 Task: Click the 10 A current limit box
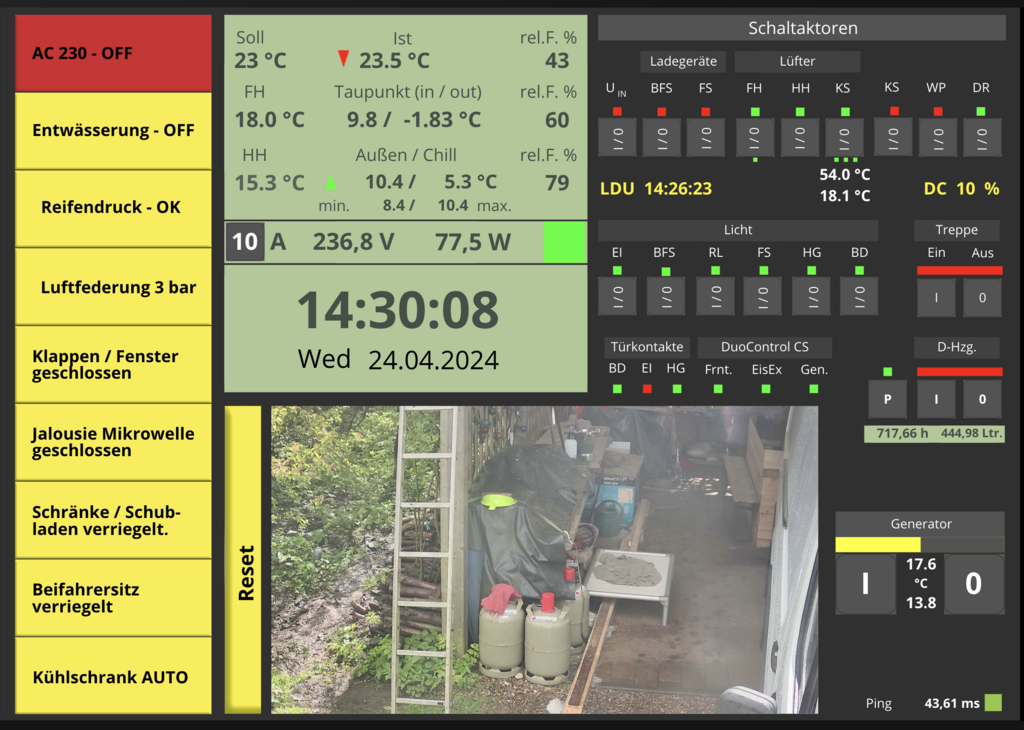(x=245, y=242)
